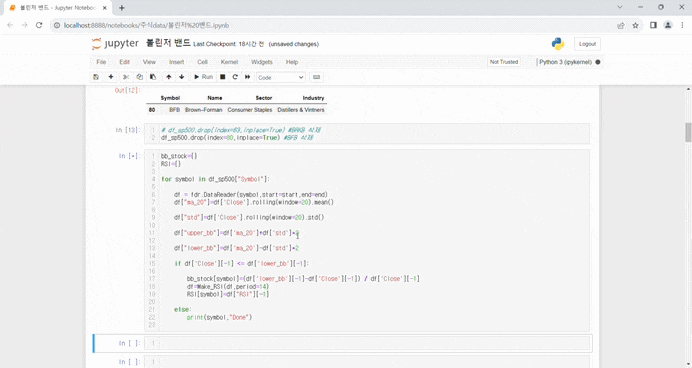This screenshot has width=692, height=368.
Task: Rename notebook title 볼린저 밴드
Action: 168,43
